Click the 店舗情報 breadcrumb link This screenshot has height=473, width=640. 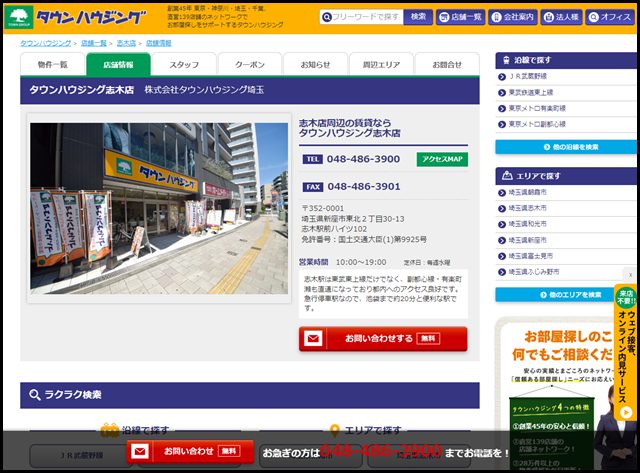[x=158, y=43]
